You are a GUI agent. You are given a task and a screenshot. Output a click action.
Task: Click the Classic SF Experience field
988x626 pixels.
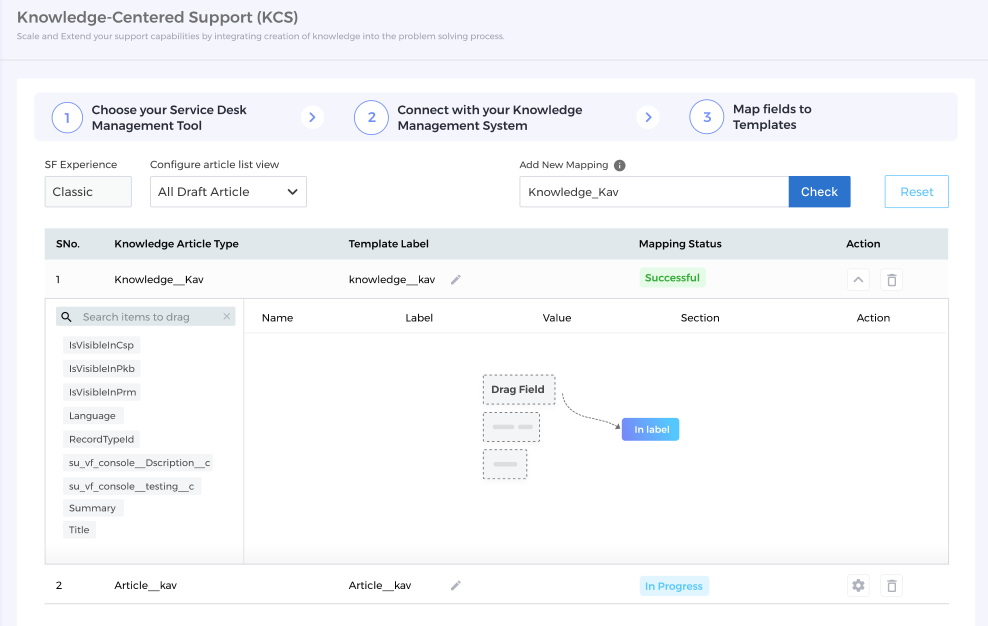coord(88,192)
